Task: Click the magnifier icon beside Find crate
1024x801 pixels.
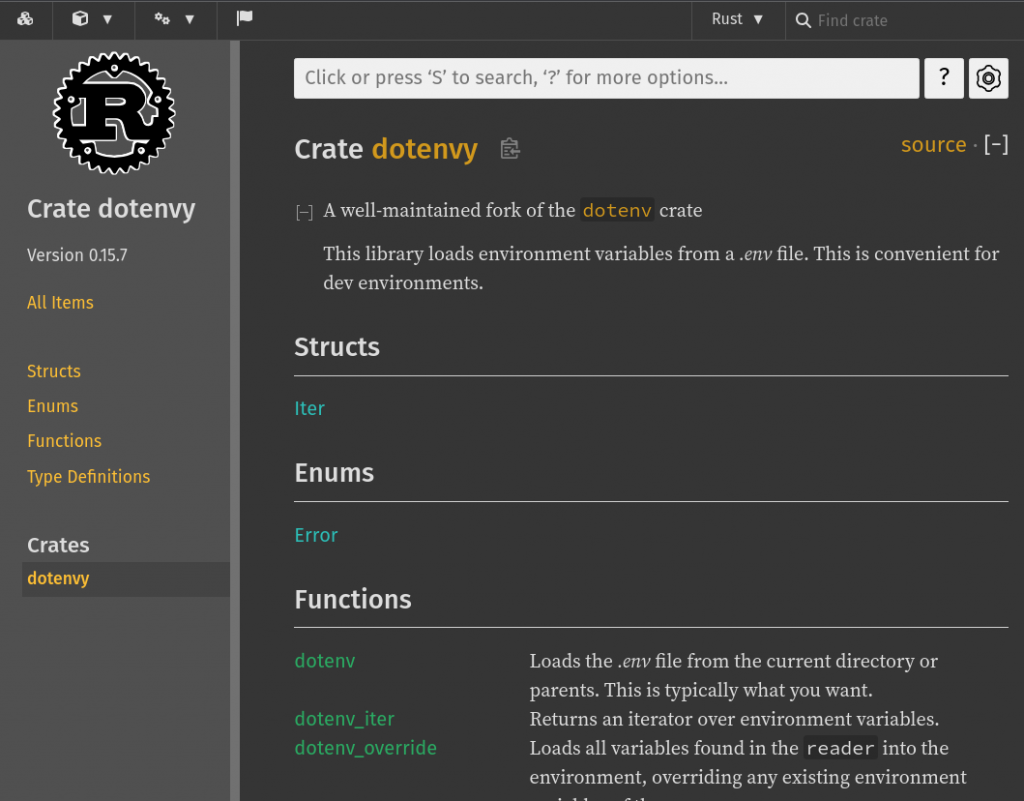Action: click(803, 20)
